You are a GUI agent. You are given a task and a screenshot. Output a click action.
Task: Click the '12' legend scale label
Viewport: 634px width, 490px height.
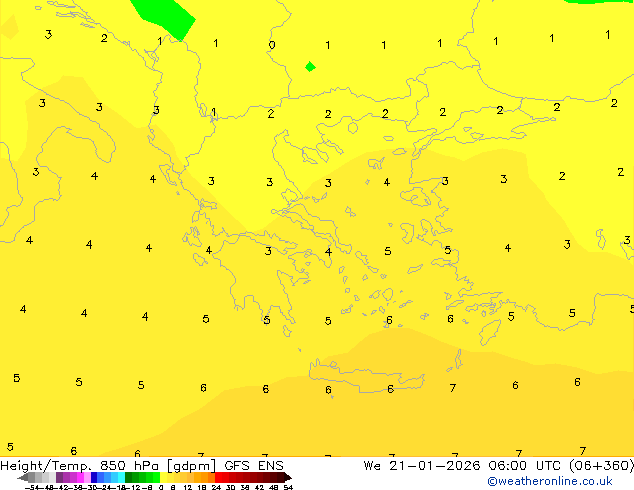pos(188,487)
